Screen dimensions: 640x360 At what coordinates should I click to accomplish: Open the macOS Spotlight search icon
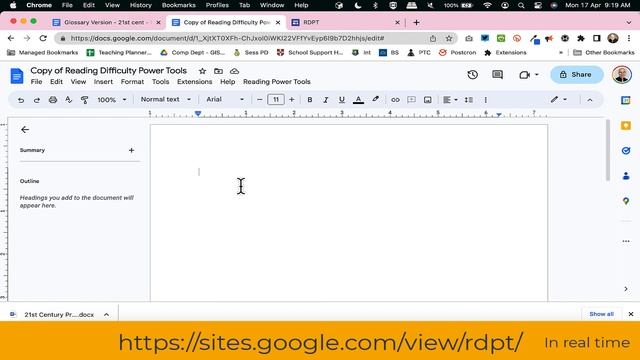[521, 5]
